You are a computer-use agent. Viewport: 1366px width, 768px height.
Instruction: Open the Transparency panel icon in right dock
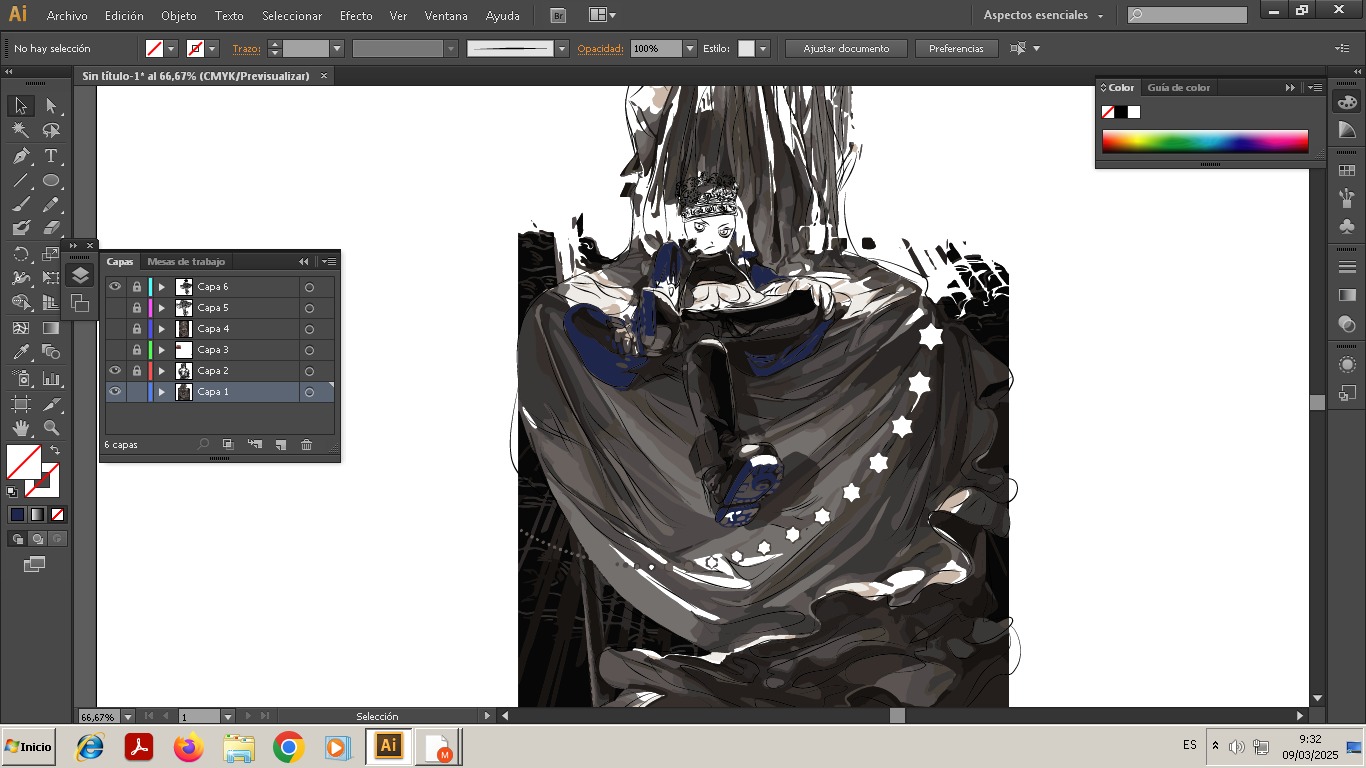(1347, 324)
